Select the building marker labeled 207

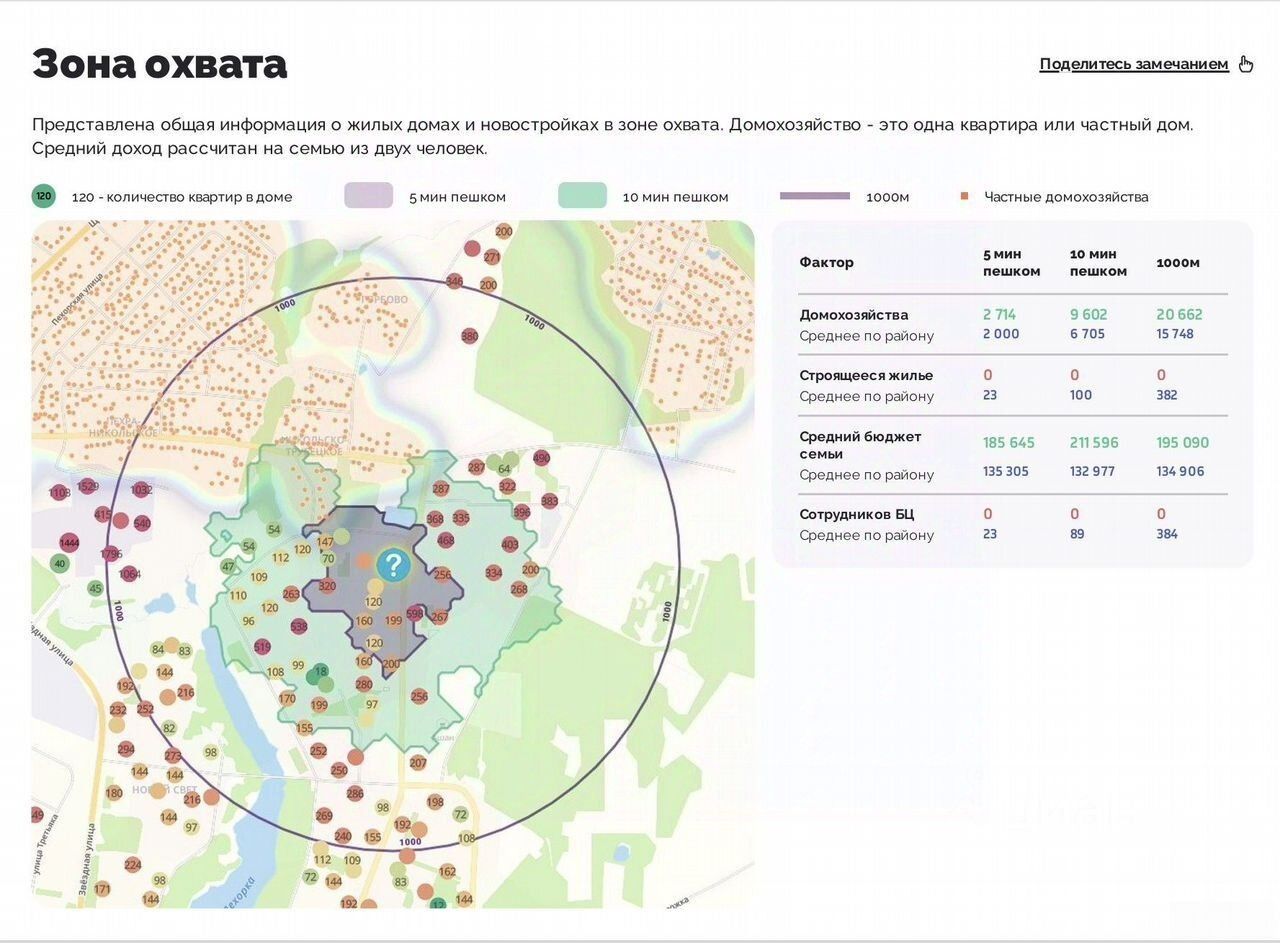(x=418, y=763)
